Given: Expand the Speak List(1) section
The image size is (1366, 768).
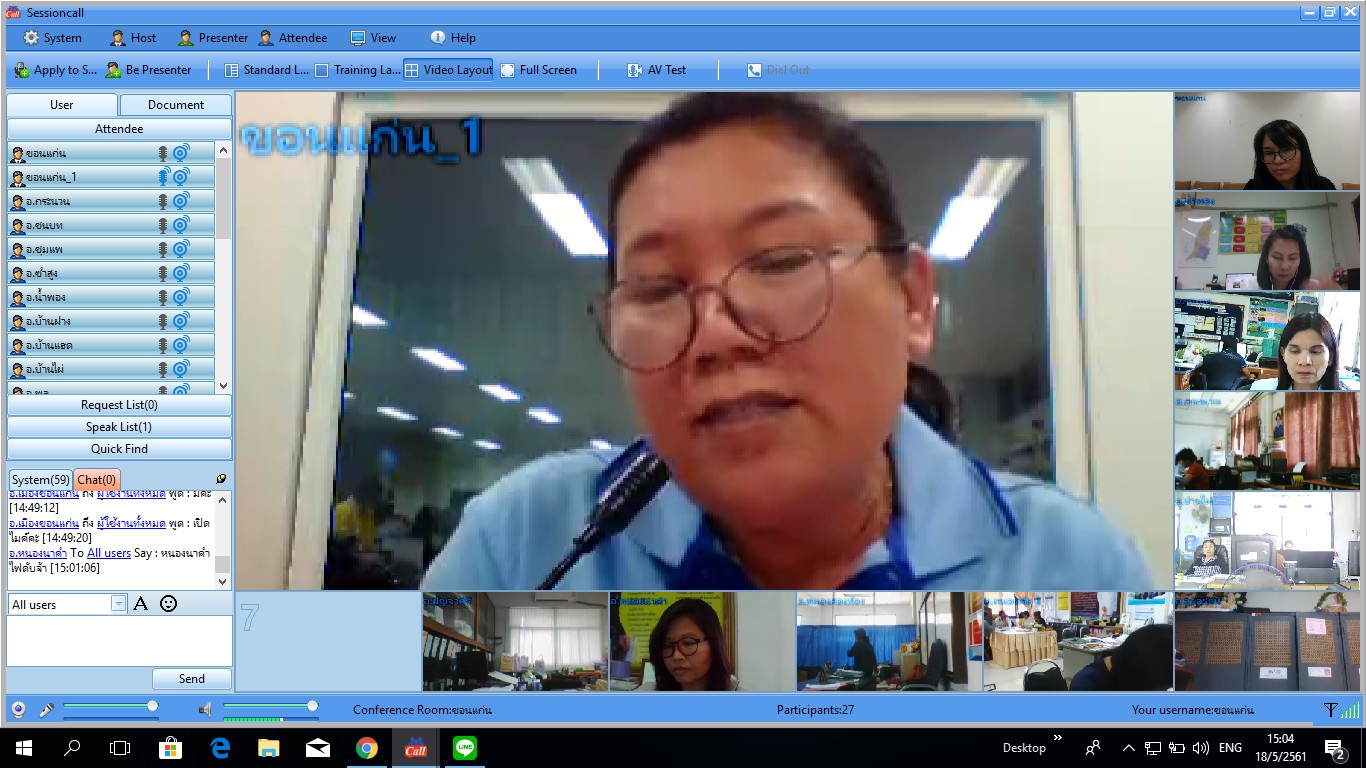Looking at the screenshot, I should click(x=119, y=427).
